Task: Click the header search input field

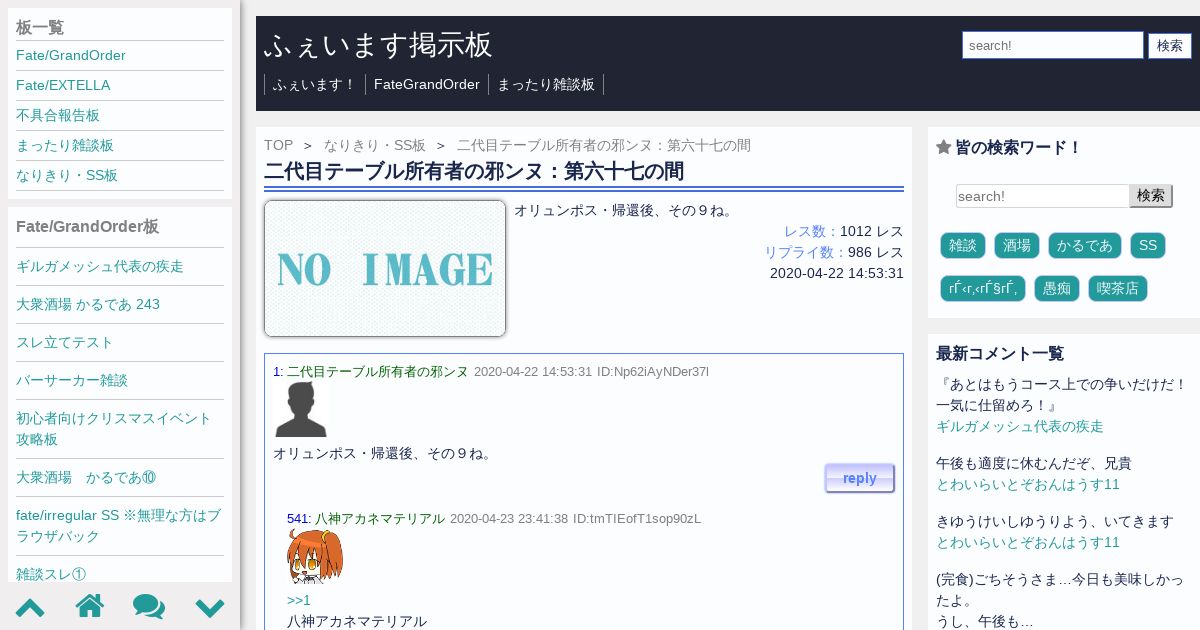Action: click(1053, 45)
